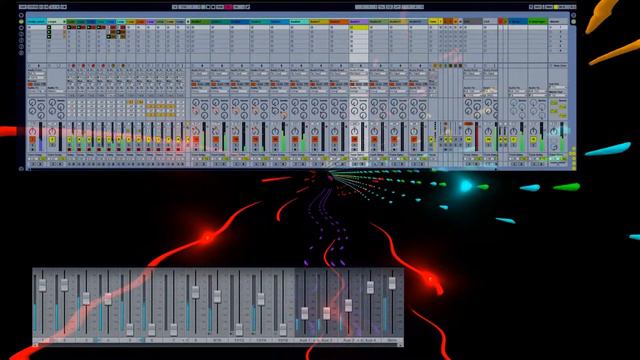Viewport: 640px width, 360px height.
Task: Open the Cue Out dropdown in Master track
Action: coord(558,87)
